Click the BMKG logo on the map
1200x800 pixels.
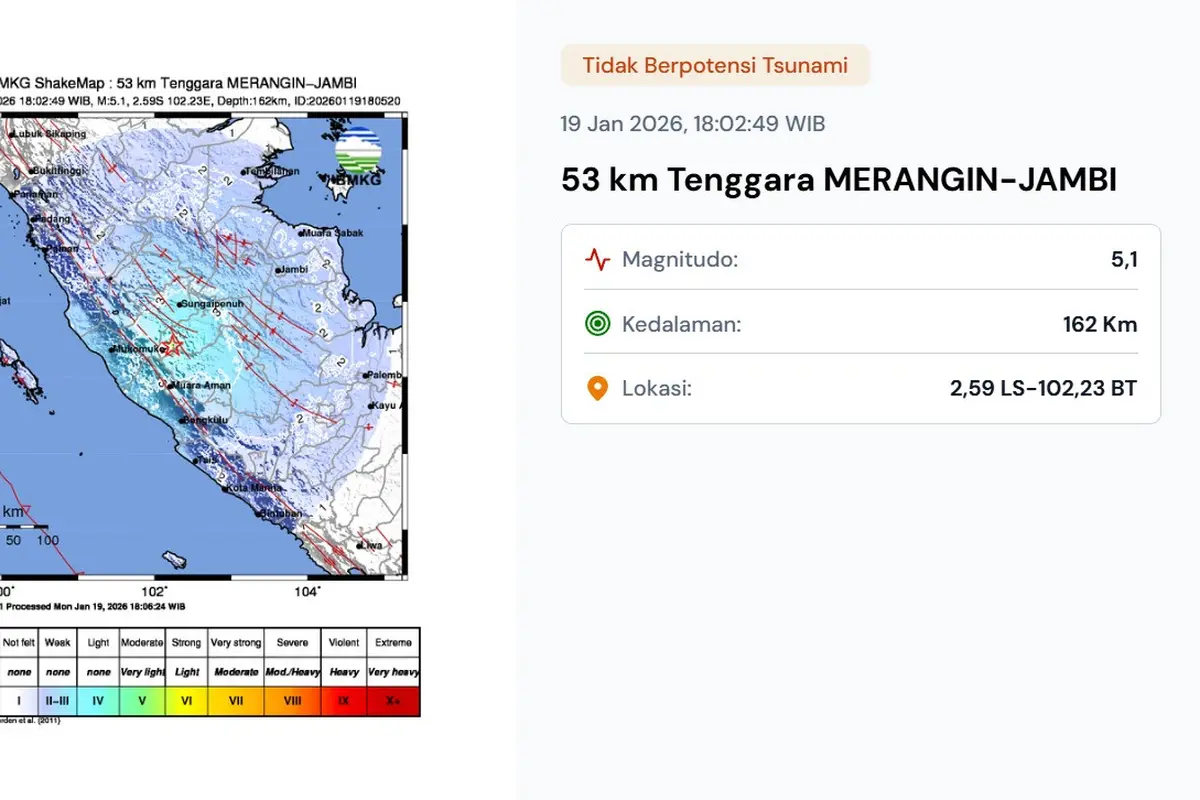[x=357, y=158]
